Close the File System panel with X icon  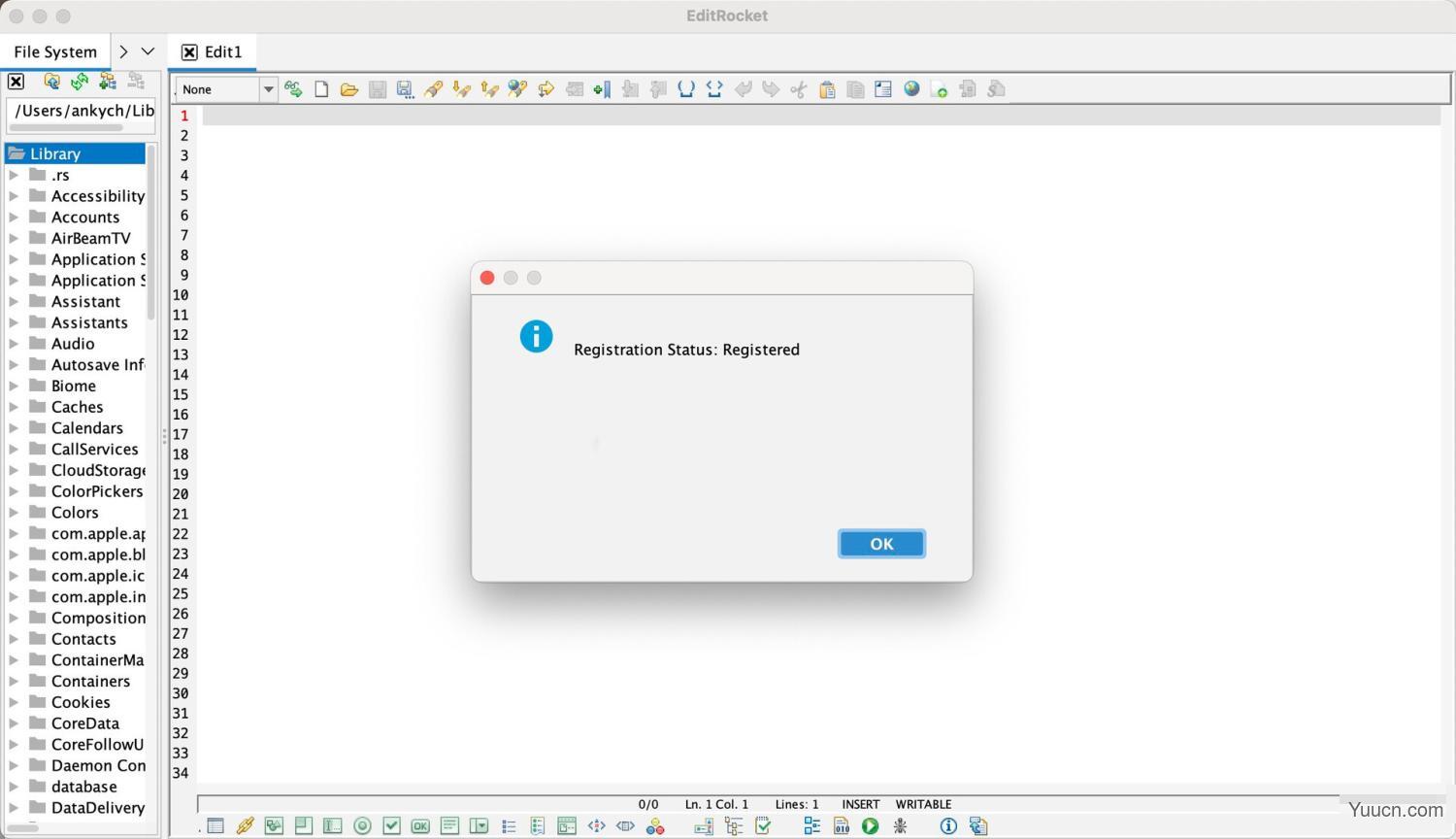coord(16,82)
